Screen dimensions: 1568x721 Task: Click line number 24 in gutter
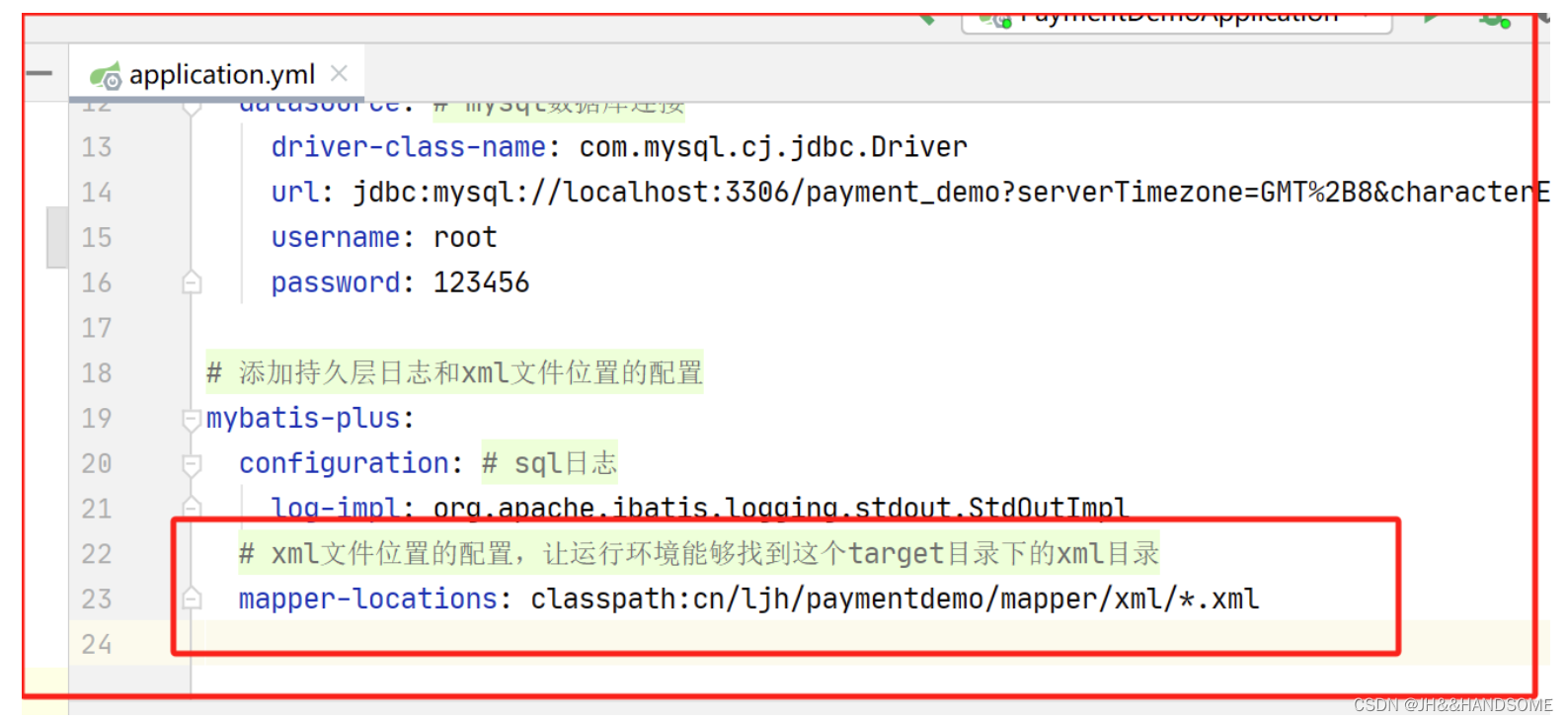[x=97, y=645]
